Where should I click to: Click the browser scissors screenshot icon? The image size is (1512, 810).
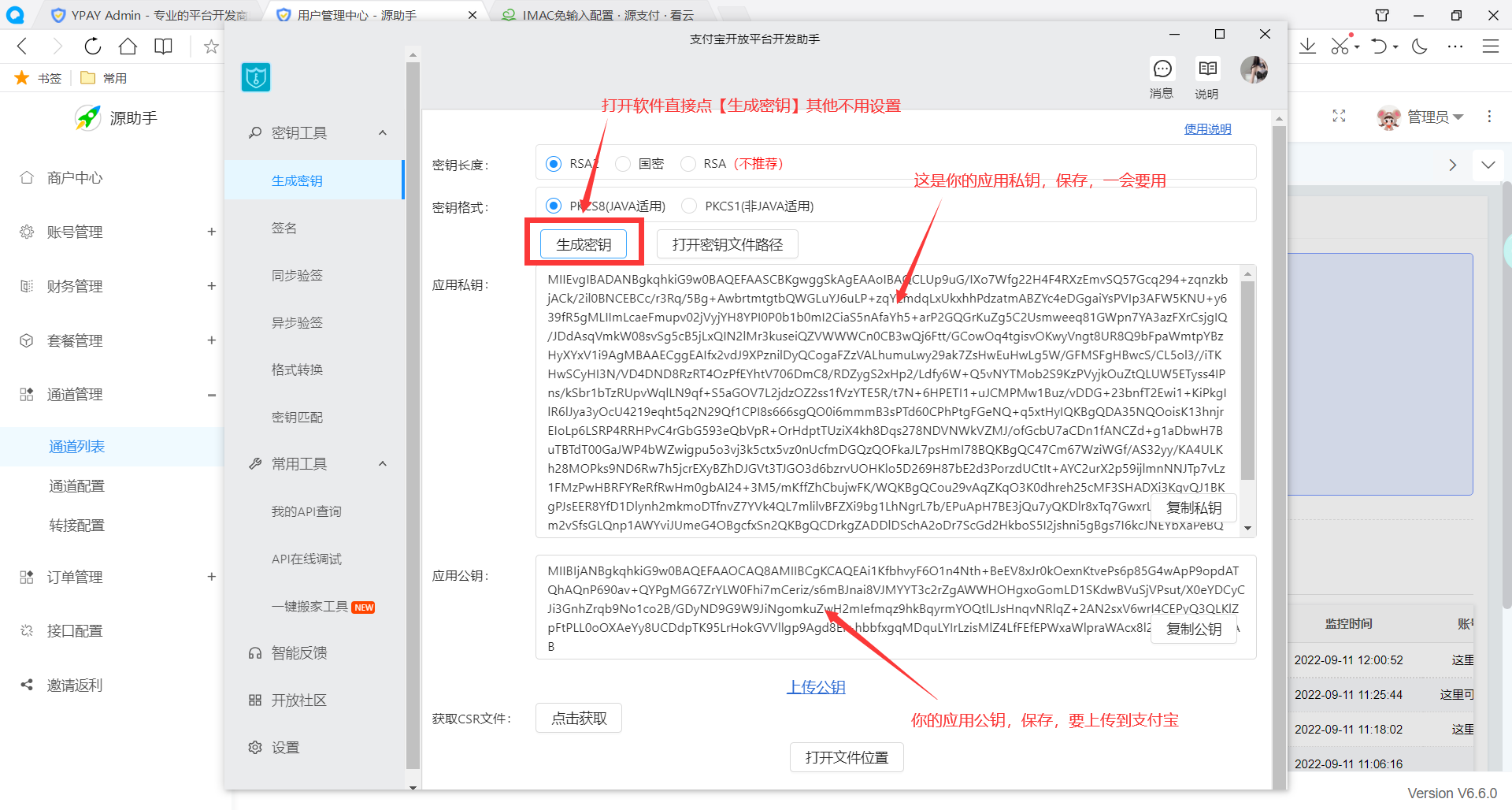point(1340,46)
